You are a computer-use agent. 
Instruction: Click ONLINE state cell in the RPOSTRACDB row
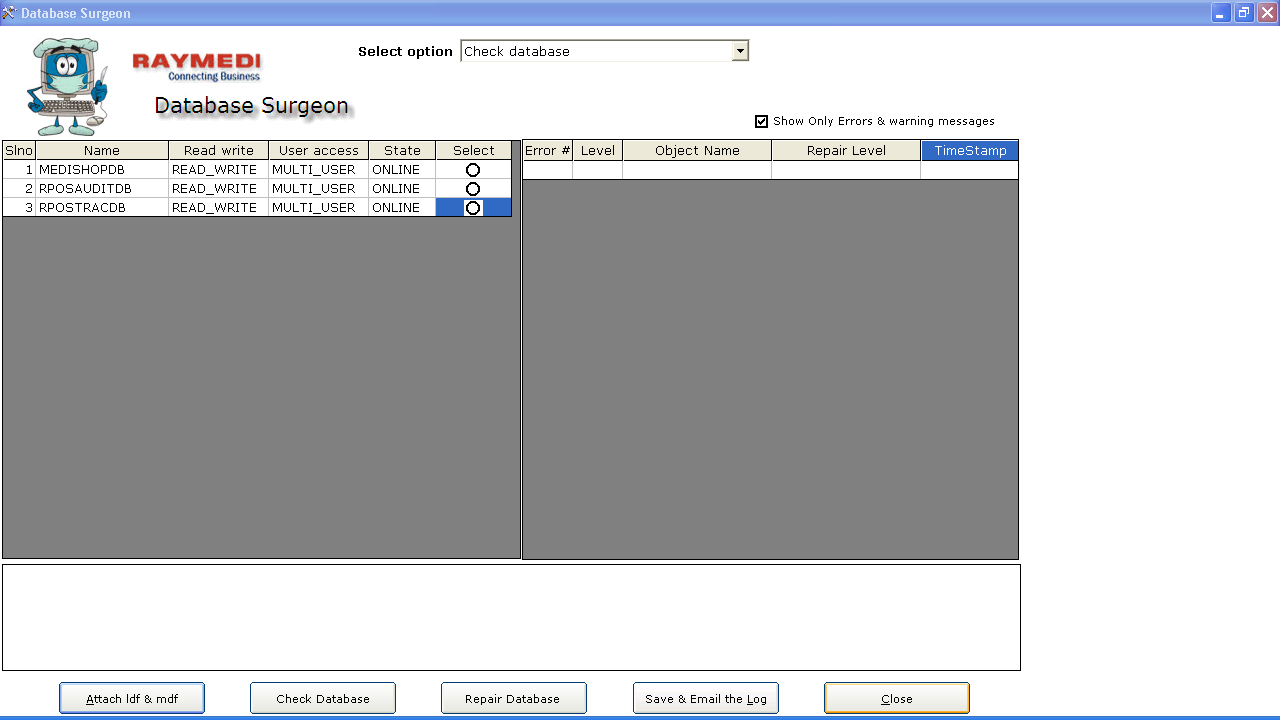tap(402, 208)
